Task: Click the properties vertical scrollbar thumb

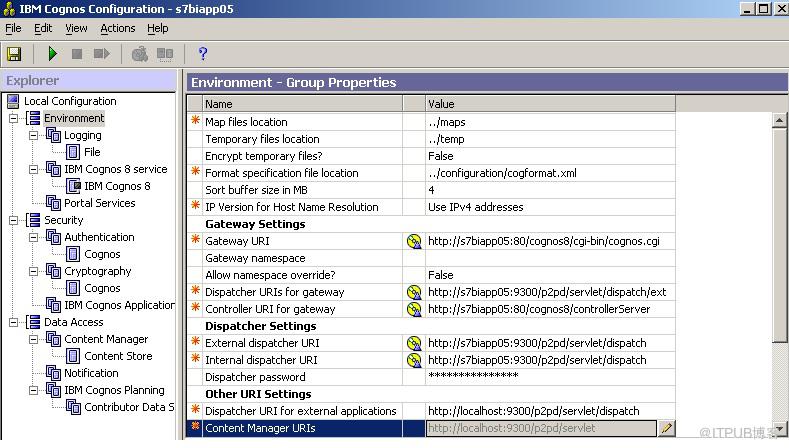Action: [779, 235]
